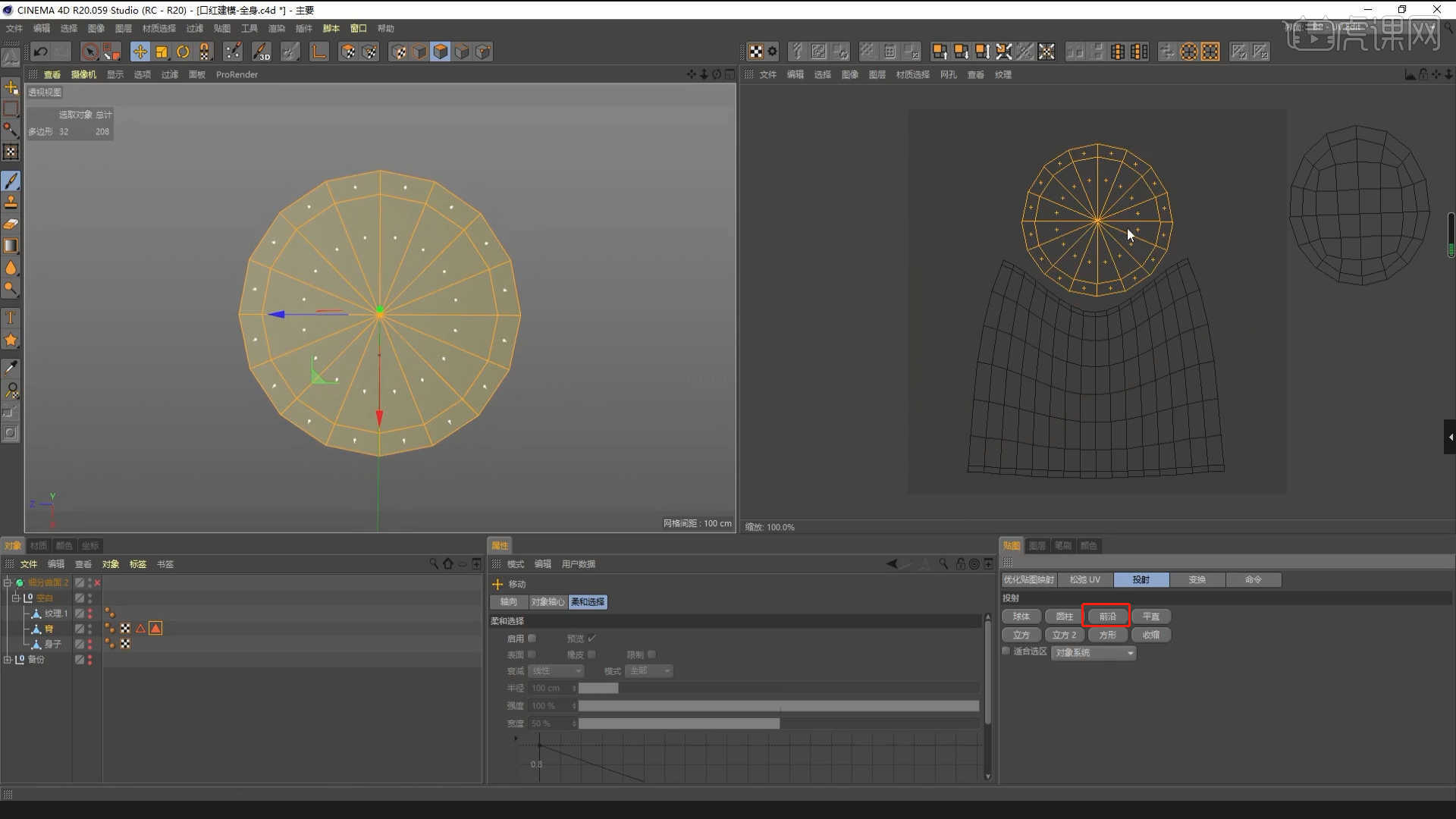Image resolution: width=1456 pixels, height=819 pixels.
Task: Click the 收缩 projection button
Action: click(1150, 635)
